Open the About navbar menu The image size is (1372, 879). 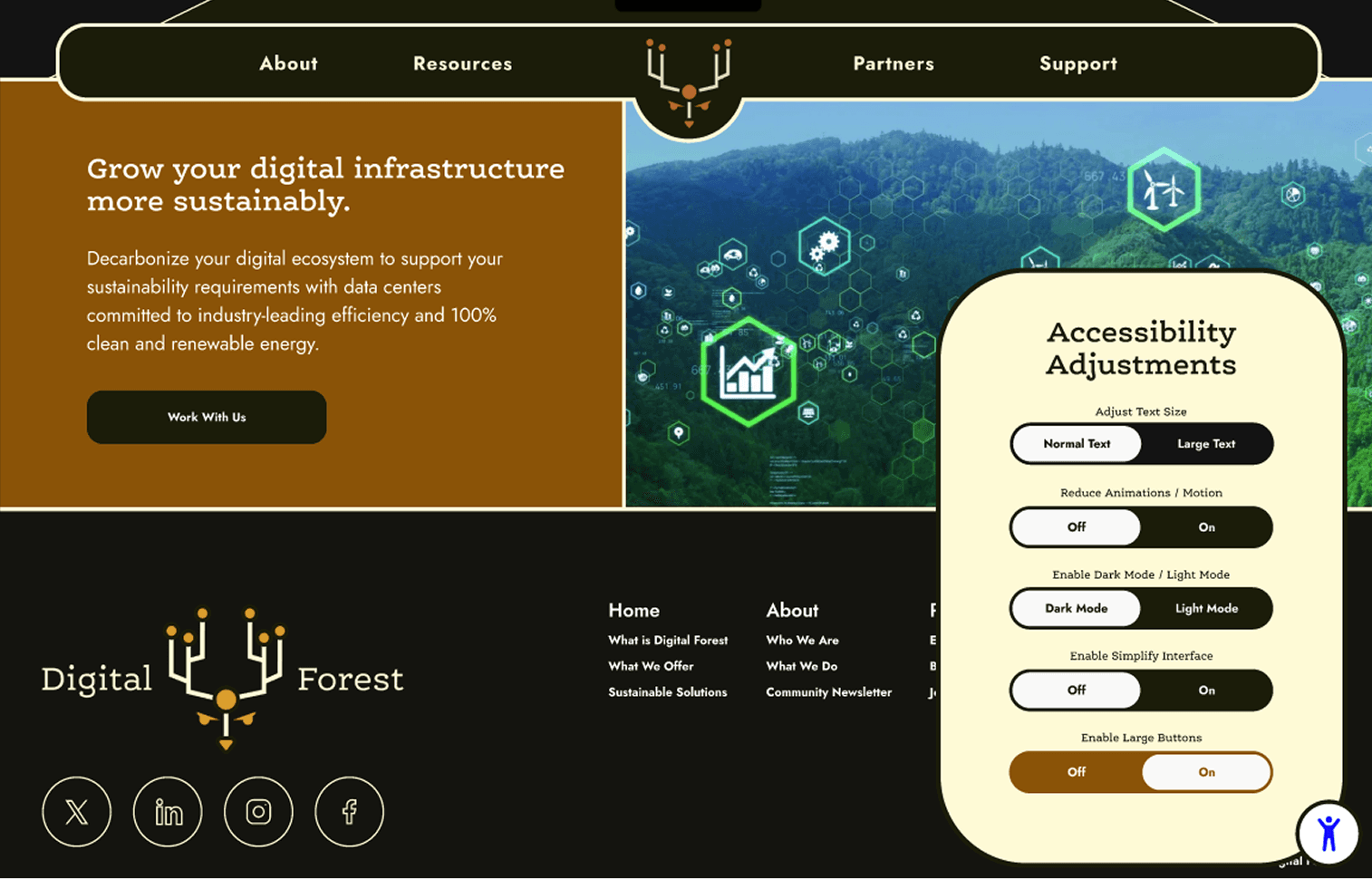288,63
